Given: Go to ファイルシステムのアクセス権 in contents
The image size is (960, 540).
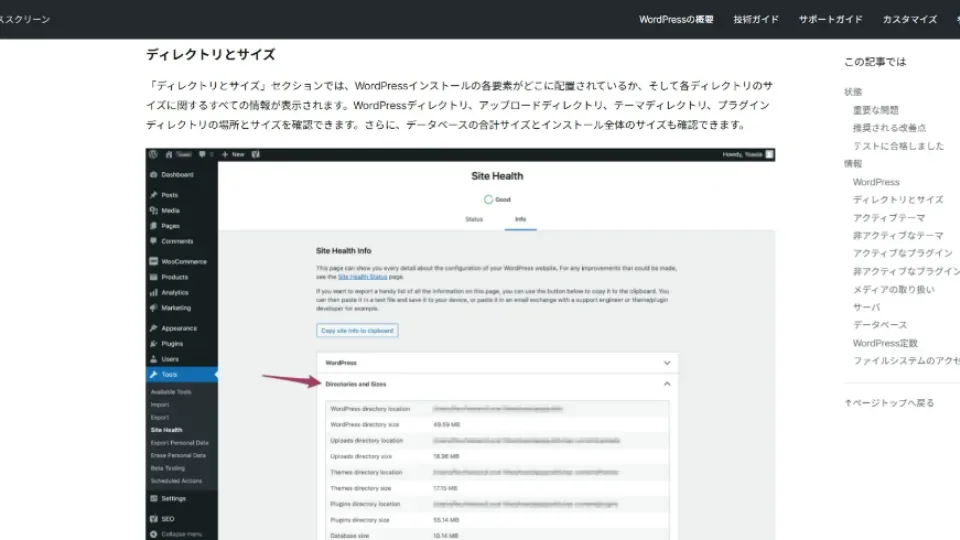Looking at the screenshot, I should click(906, 361).
